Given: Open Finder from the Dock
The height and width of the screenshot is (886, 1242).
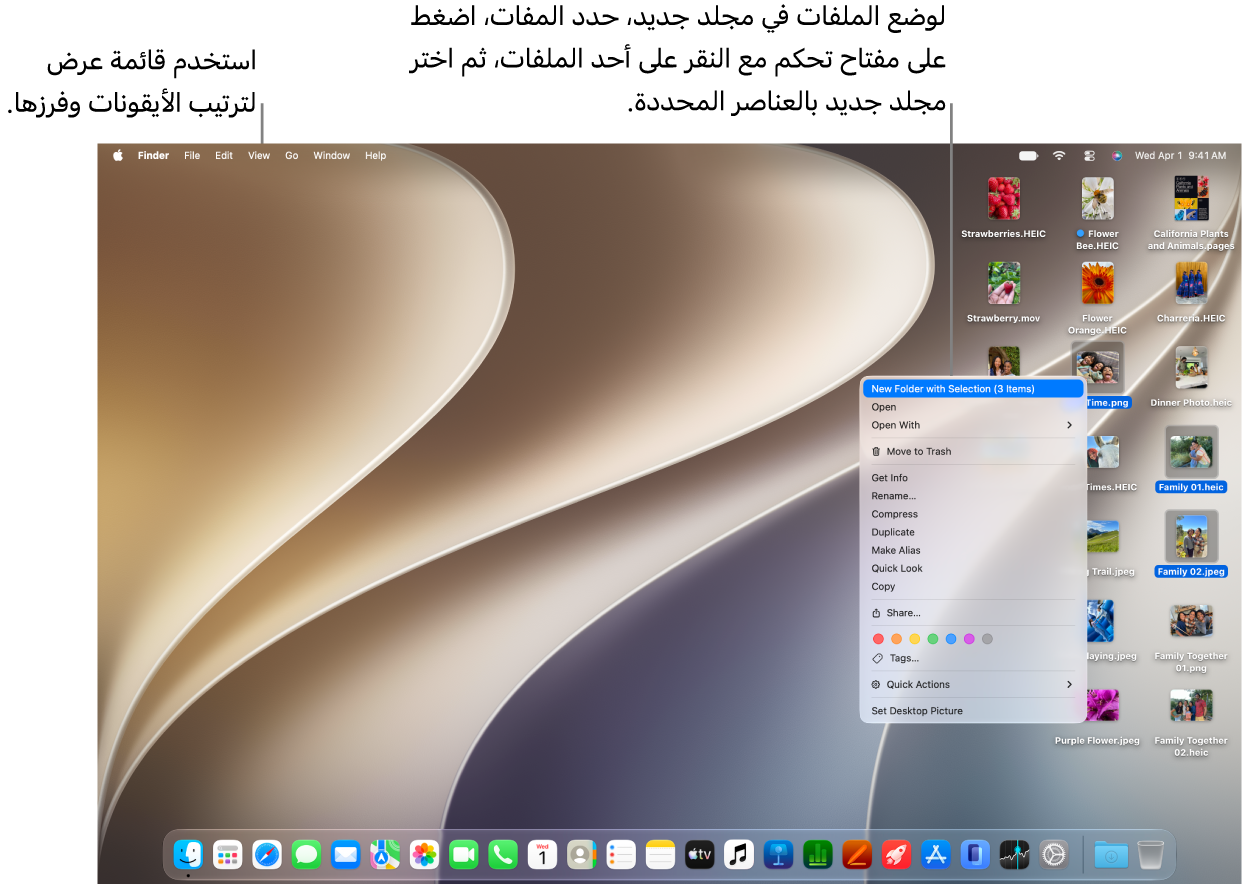Looking at the screenshot, I should (x=188, y=854).
